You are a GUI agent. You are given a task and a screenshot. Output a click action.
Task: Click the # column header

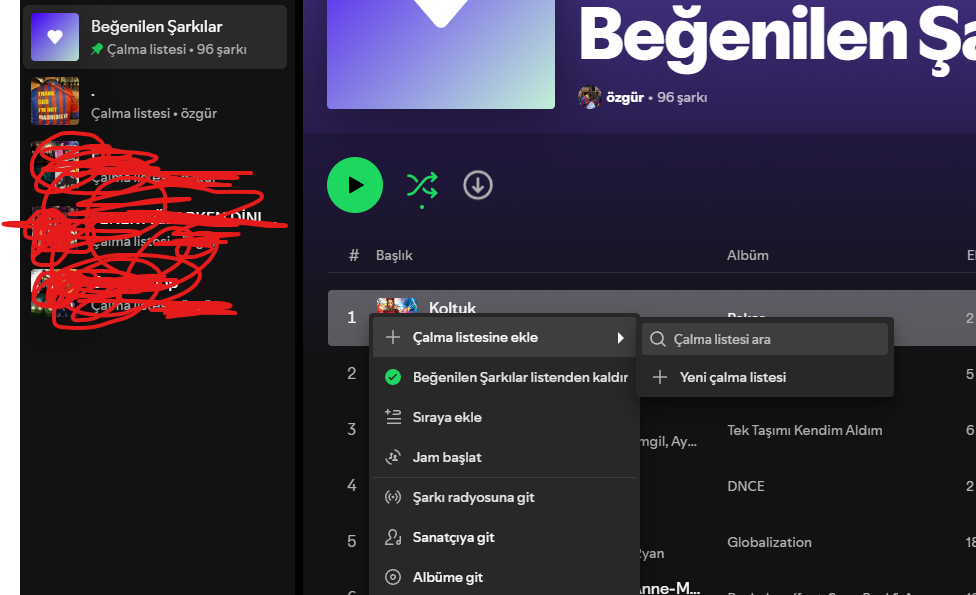point(354,255)
